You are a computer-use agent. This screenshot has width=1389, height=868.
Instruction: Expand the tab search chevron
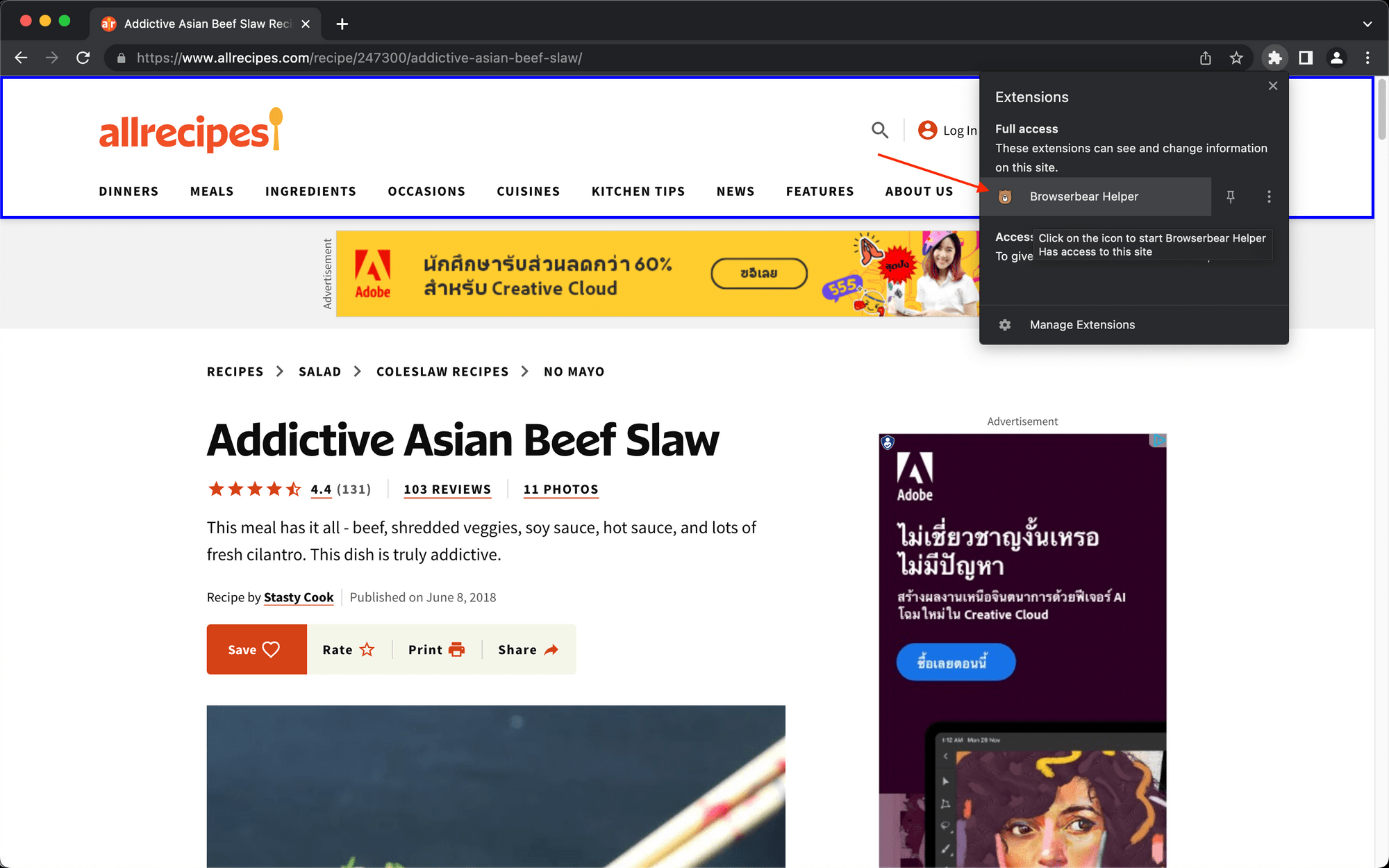pyautogui.click(x=1367, y=23)
